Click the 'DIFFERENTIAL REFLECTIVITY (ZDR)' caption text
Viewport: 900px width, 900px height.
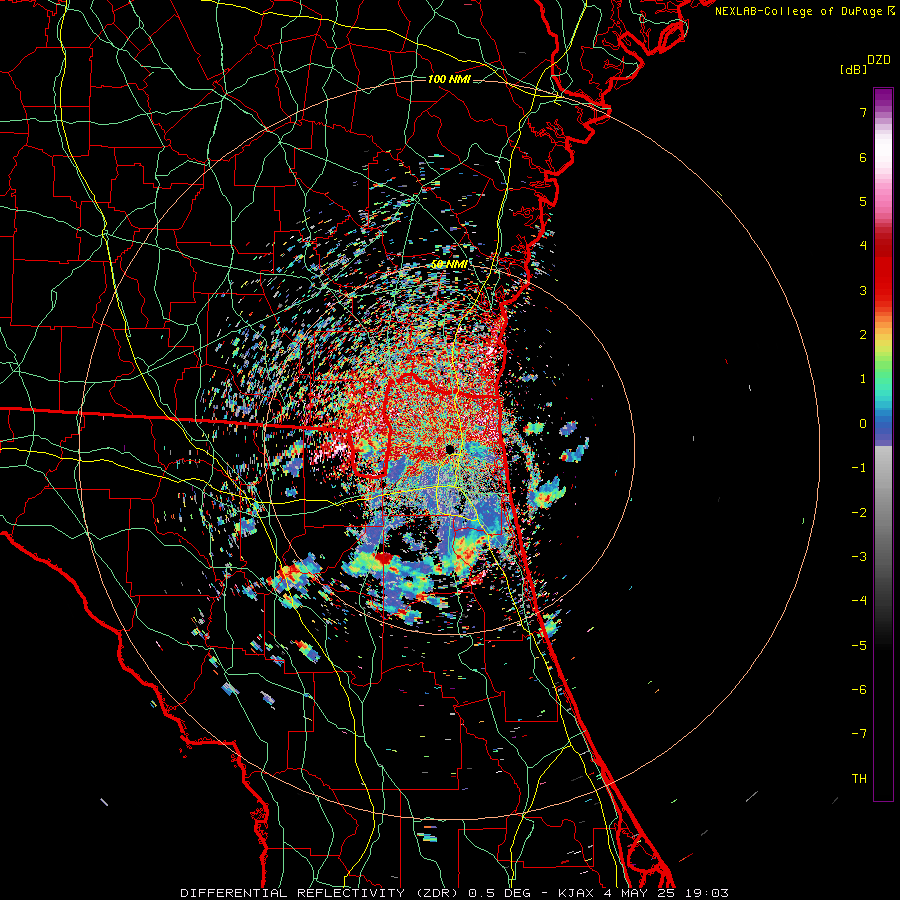321,893
